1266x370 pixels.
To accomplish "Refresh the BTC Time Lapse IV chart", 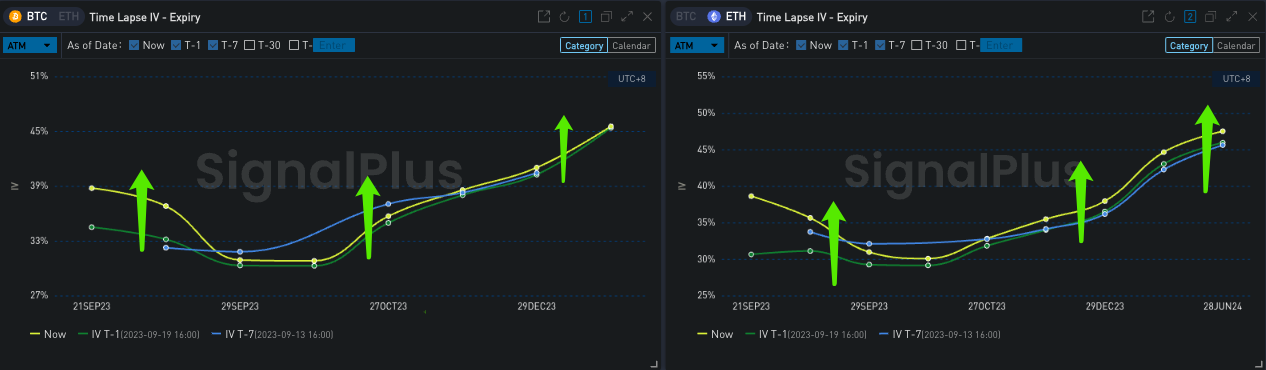I will tap(565, 17).
